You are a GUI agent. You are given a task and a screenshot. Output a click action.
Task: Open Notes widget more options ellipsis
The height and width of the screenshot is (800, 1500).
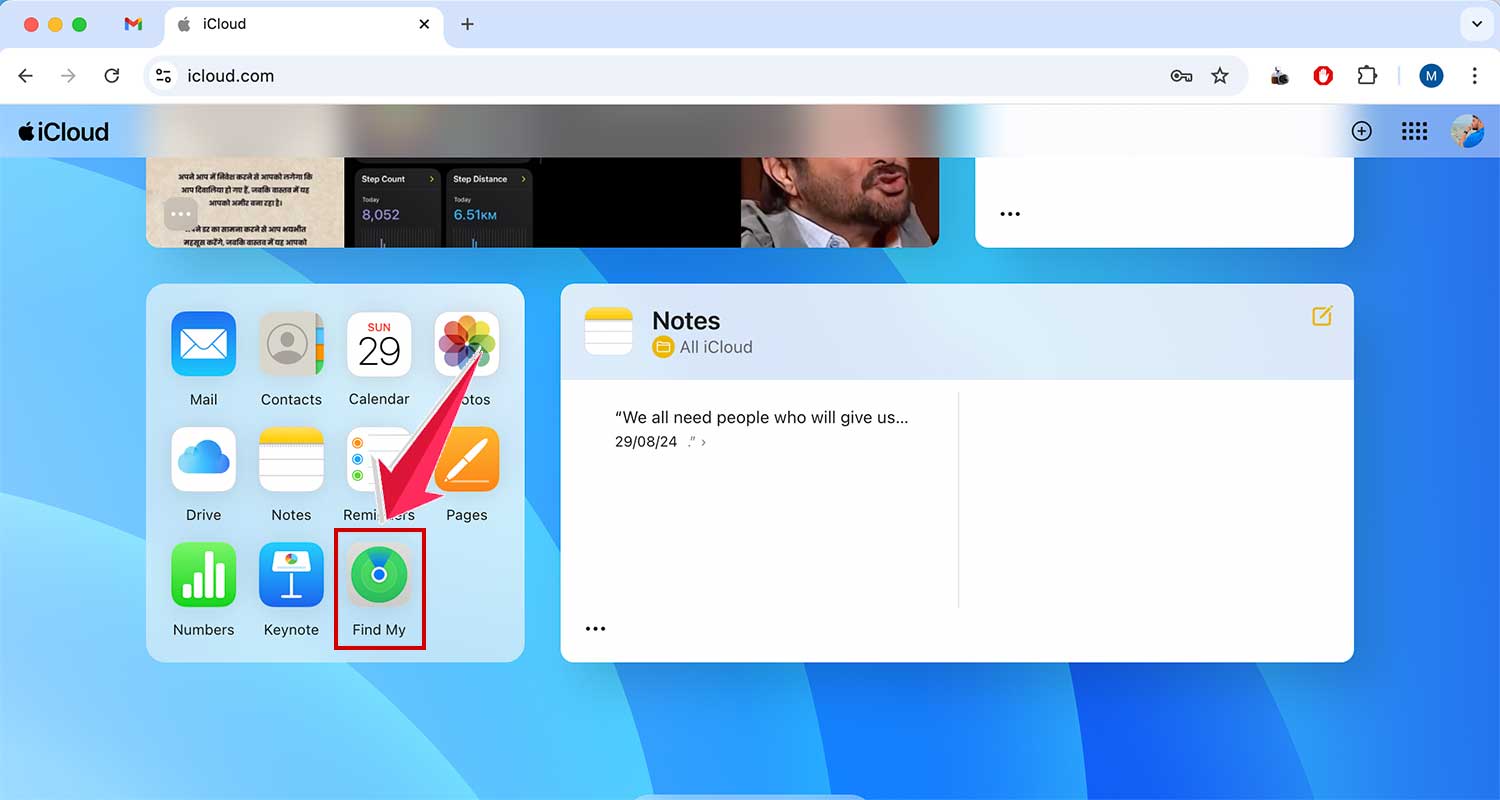tap(595, 629)
